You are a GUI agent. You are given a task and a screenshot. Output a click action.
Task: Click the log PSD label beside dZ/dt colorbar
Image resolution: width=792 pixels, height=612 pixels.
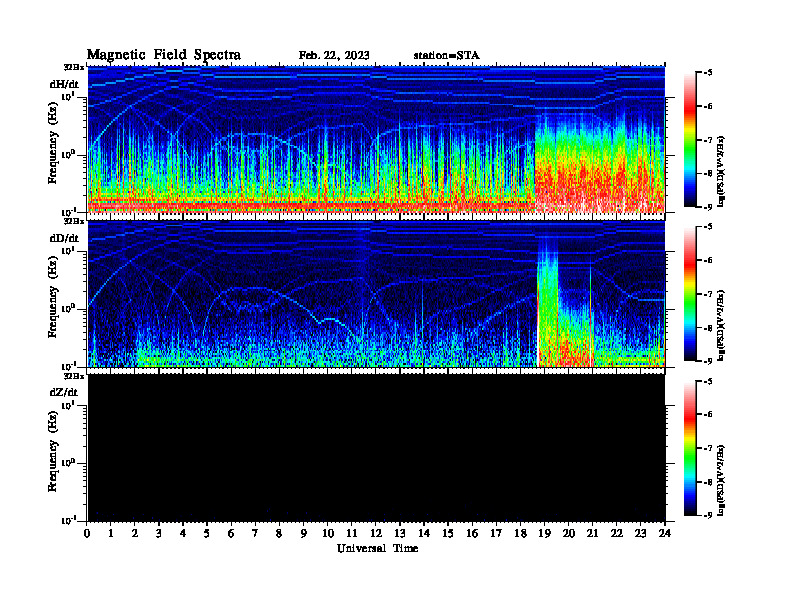[x=722, y=480]
